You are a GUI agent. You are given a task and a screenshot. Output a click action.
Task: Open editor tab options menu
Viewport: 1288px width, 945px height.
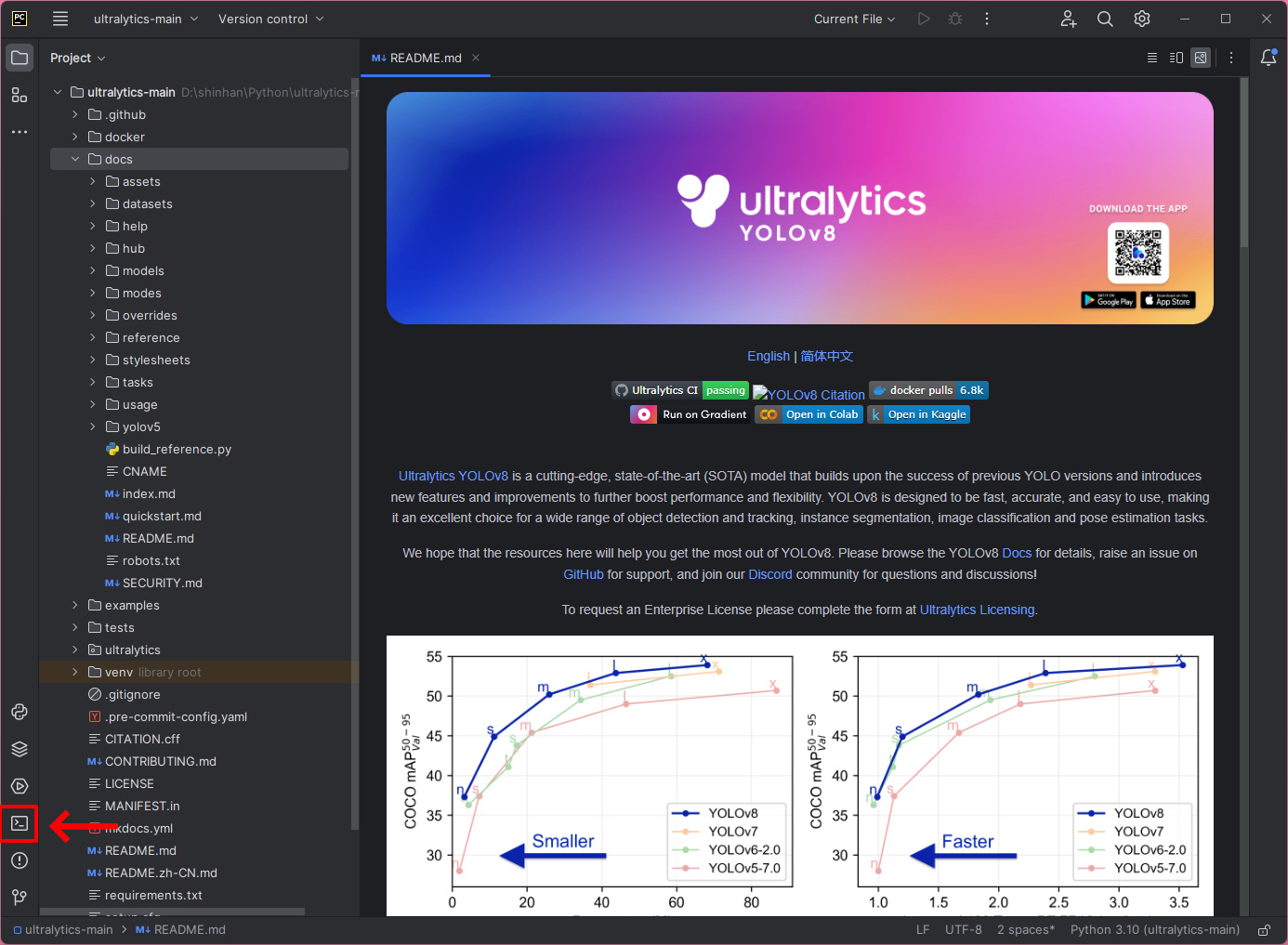point(1231,58)
